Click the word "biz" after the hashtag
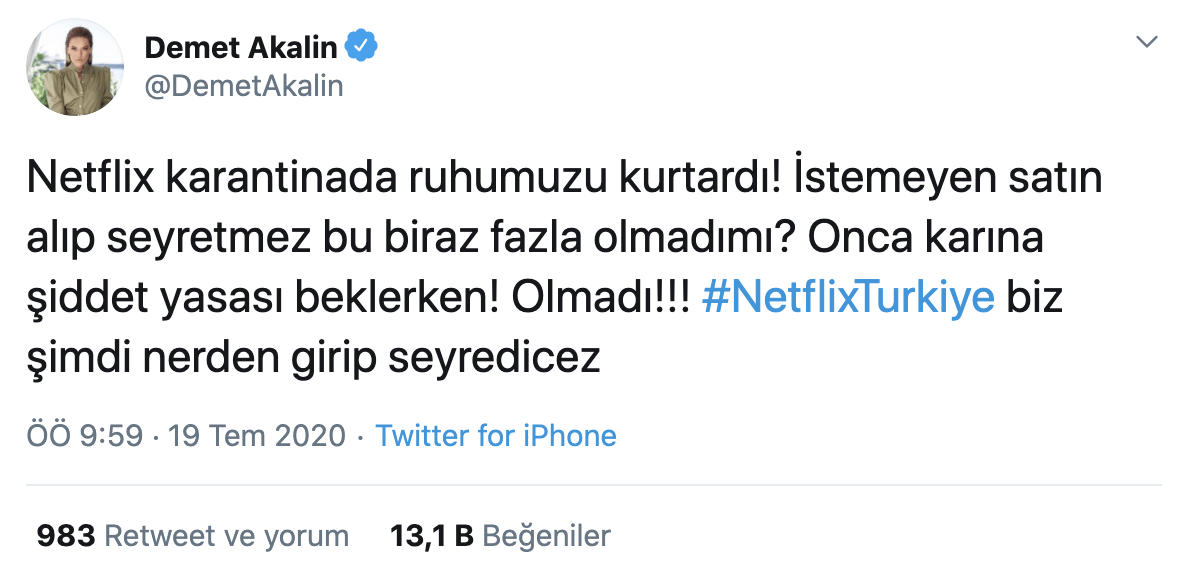 (x=1034, y=298)
